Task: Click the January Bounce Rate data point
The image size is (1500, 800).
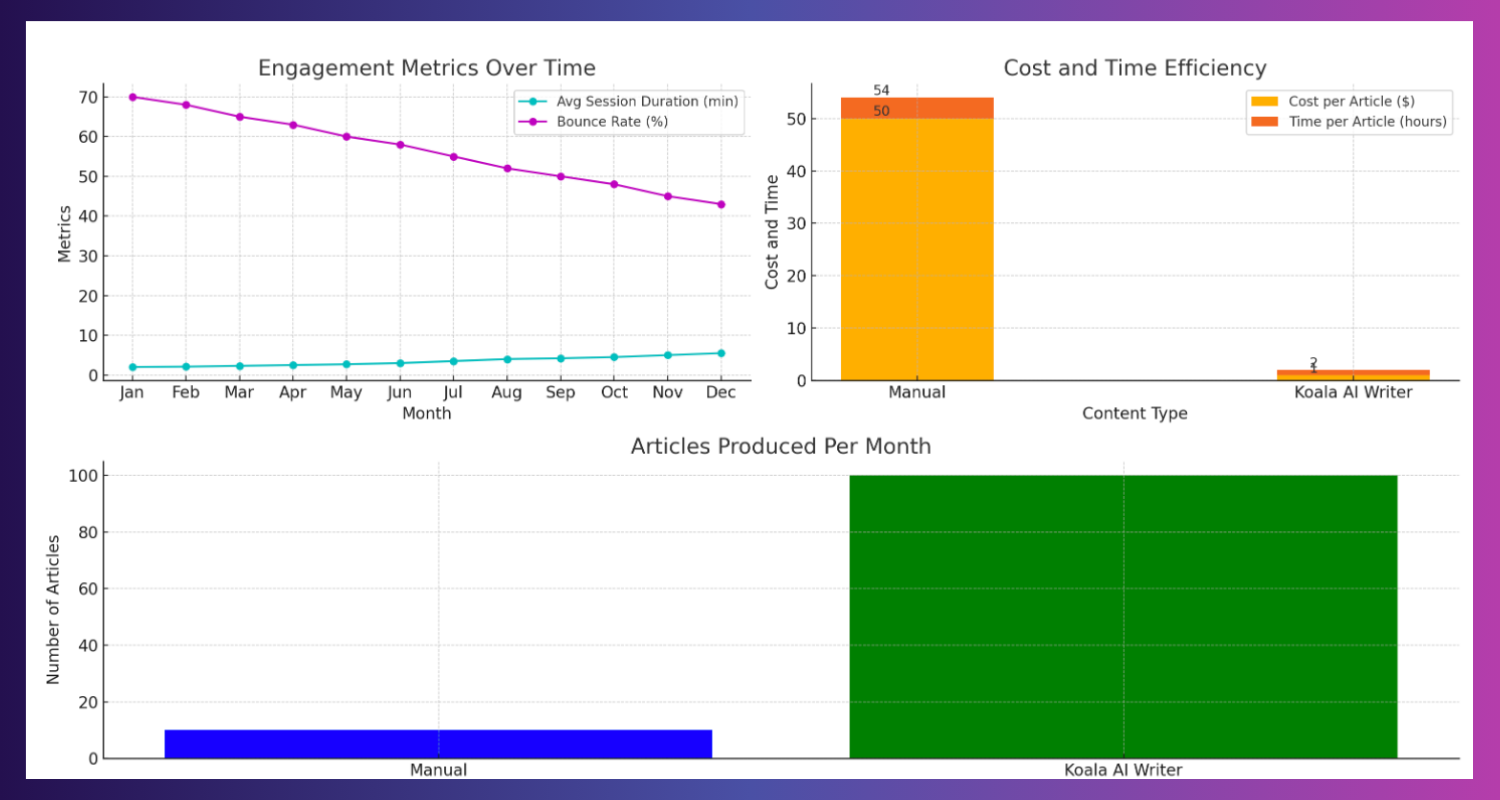Action: [x=132, y=97]
